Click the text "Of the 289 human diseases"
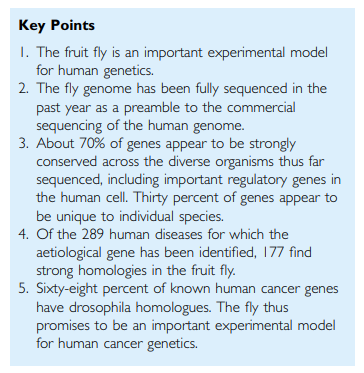This screenshot has height=373, width=364. [121, 234]
